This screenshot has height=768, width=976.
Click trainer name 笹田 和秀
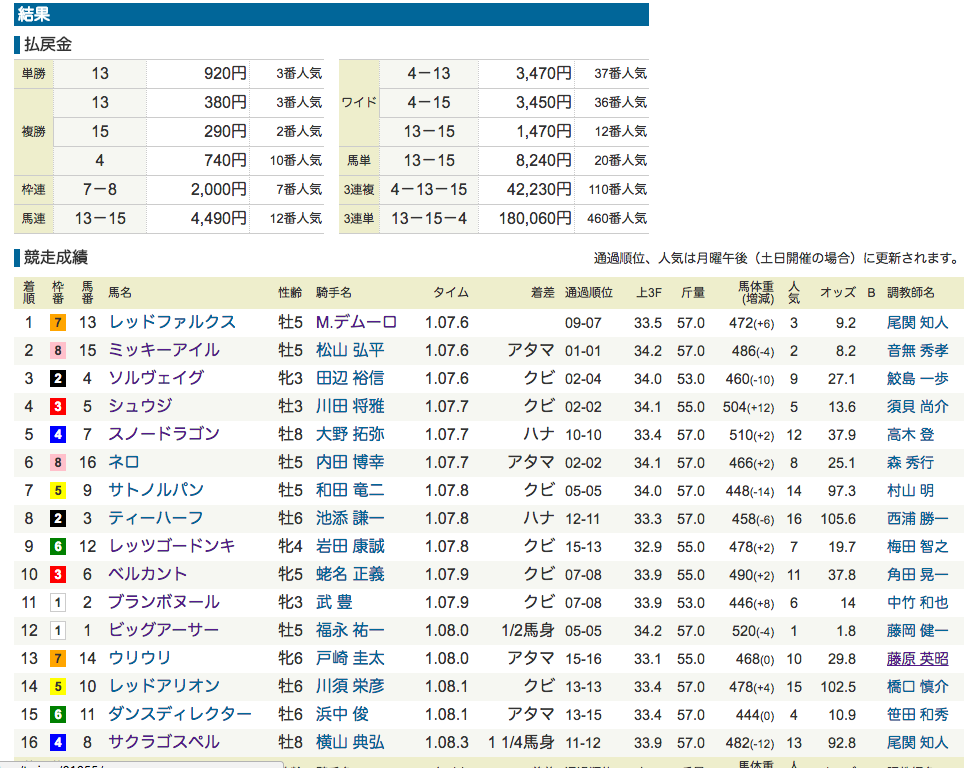(x=917, y=715)
